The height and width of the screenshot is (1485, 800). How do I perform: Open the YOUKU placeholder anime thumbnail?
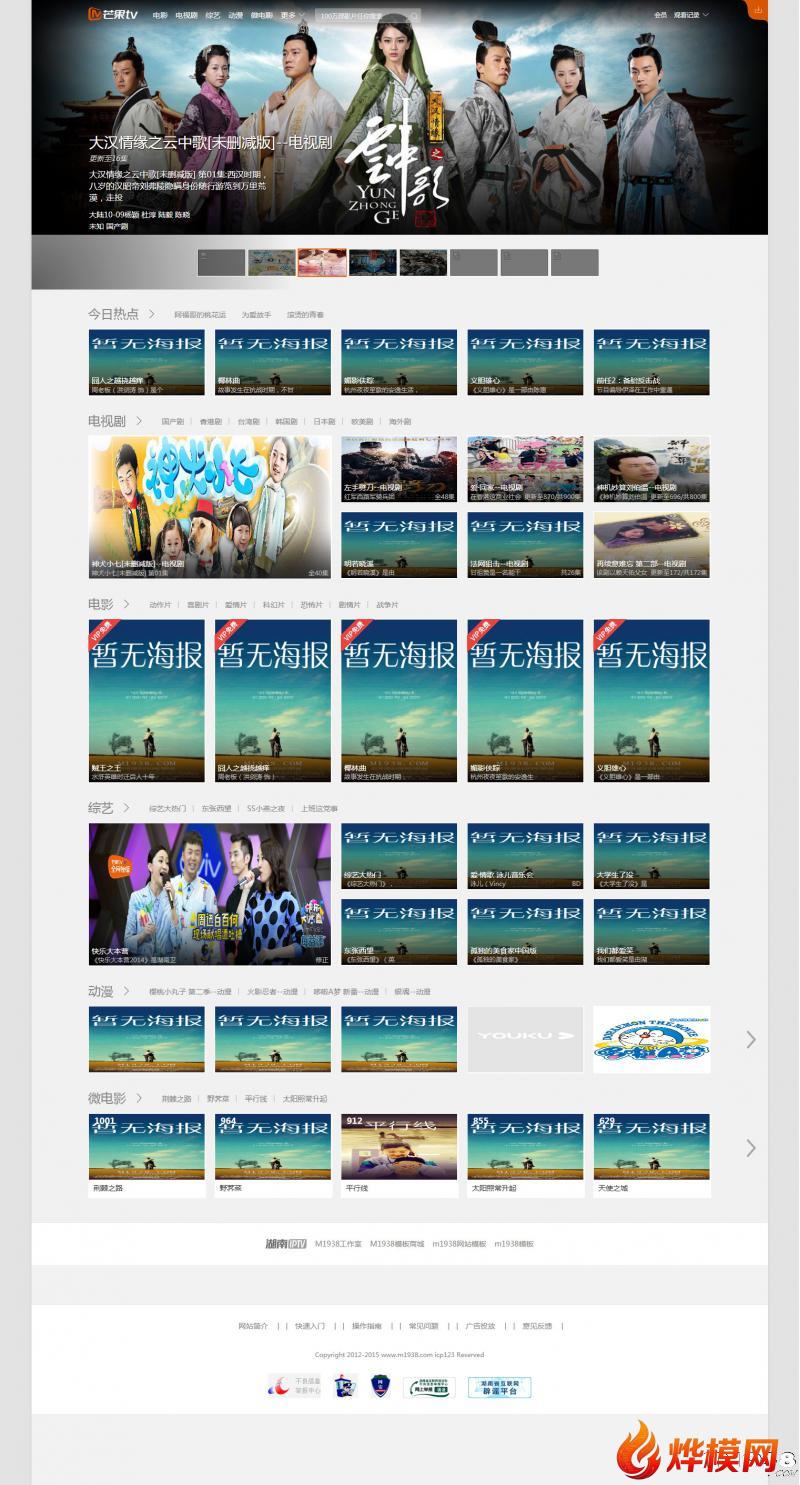pyautogui.click(x=525, y=1040)
